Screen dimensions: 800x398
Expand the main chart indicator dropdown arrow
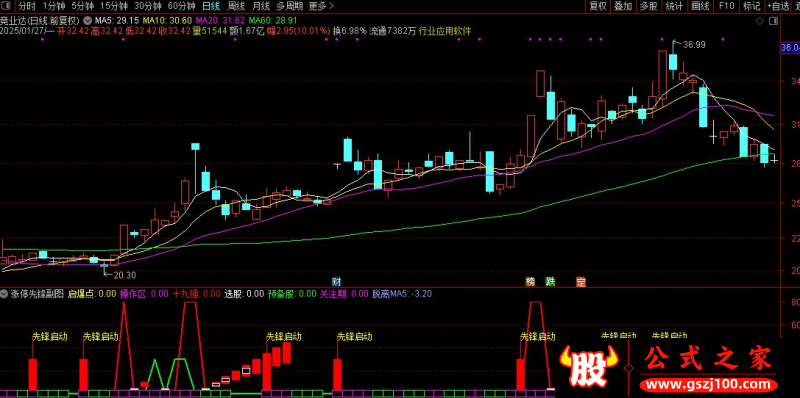coord(87,21)
